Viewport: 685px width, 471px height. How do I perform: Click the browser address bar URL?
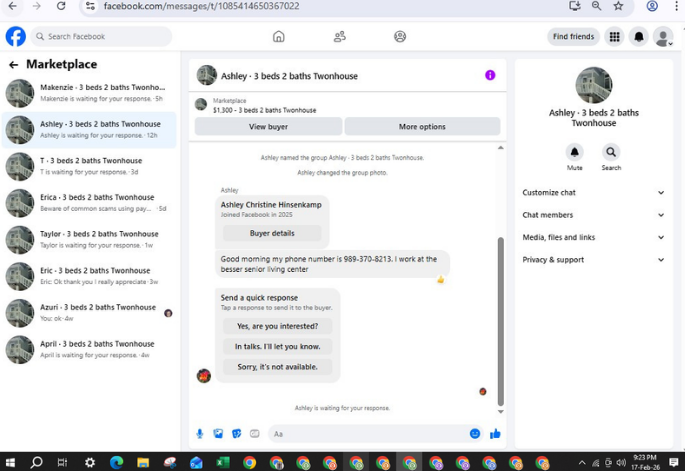201,6
